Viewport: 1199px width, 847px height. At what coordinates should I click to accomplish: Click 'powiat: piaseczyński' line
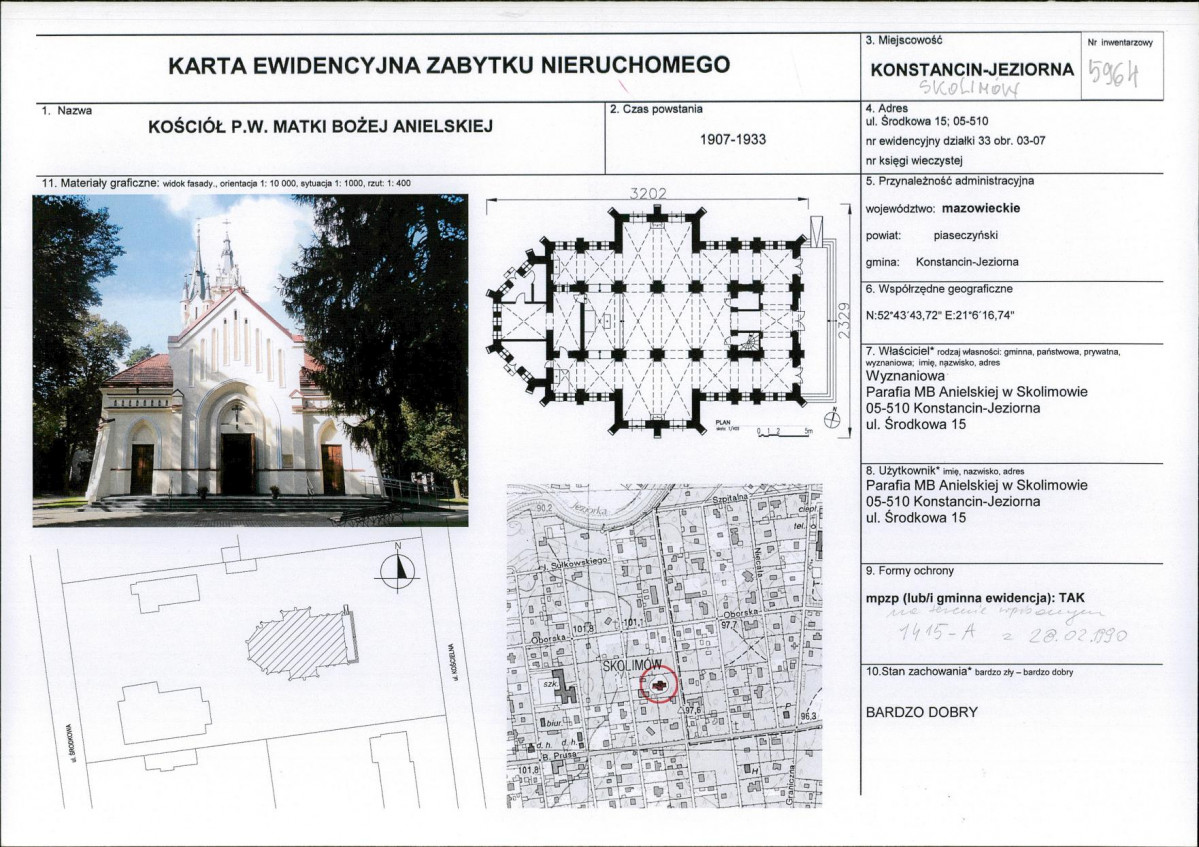931,235
